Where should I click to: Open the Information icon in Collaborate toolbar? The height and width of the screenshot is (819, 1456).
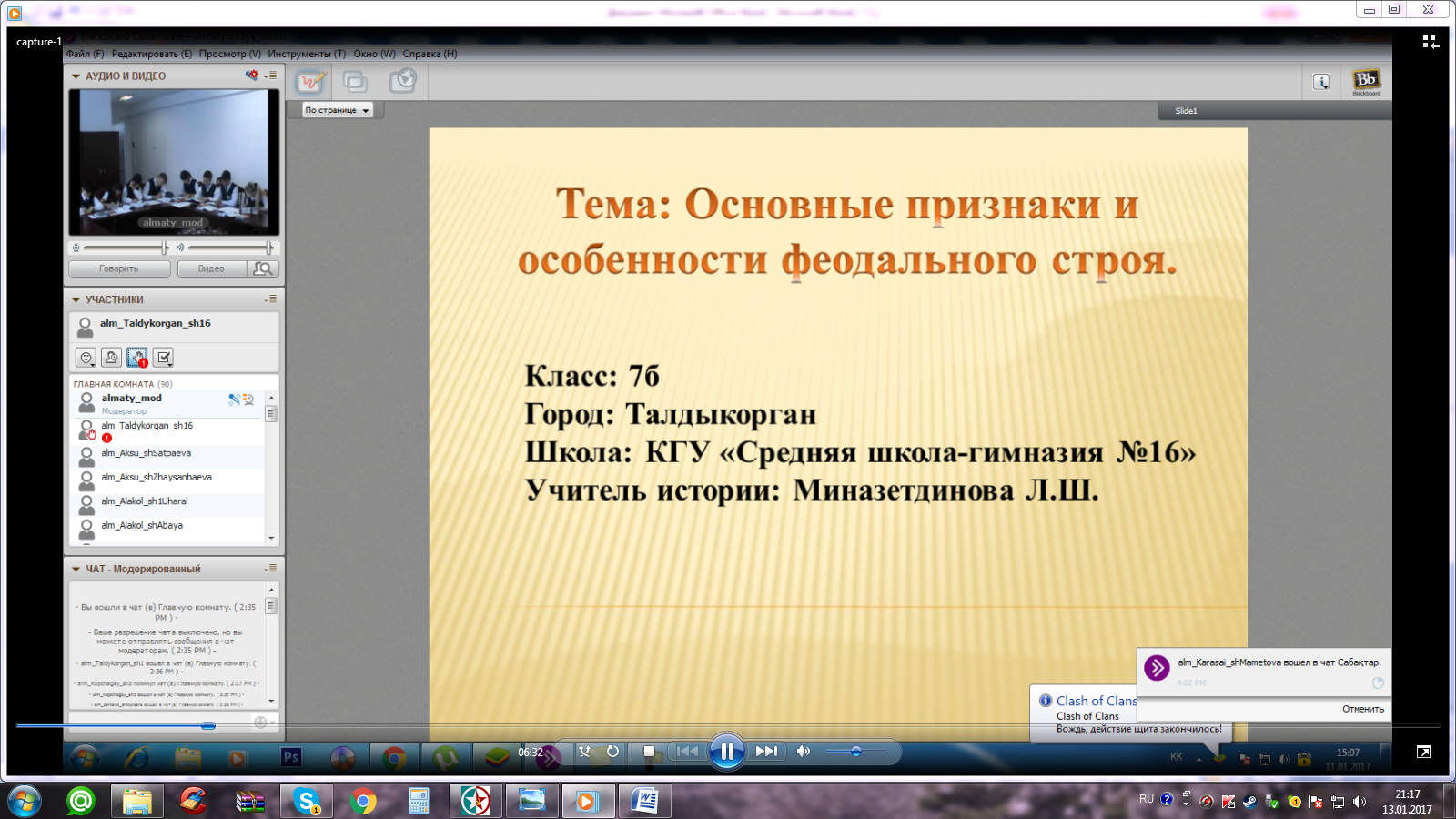(1321, 82)
